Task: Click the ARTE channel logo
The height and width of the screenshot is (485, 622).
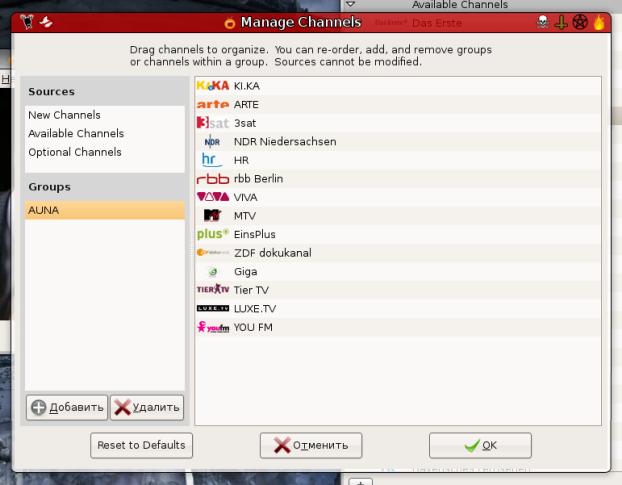Action: point(213,104)
